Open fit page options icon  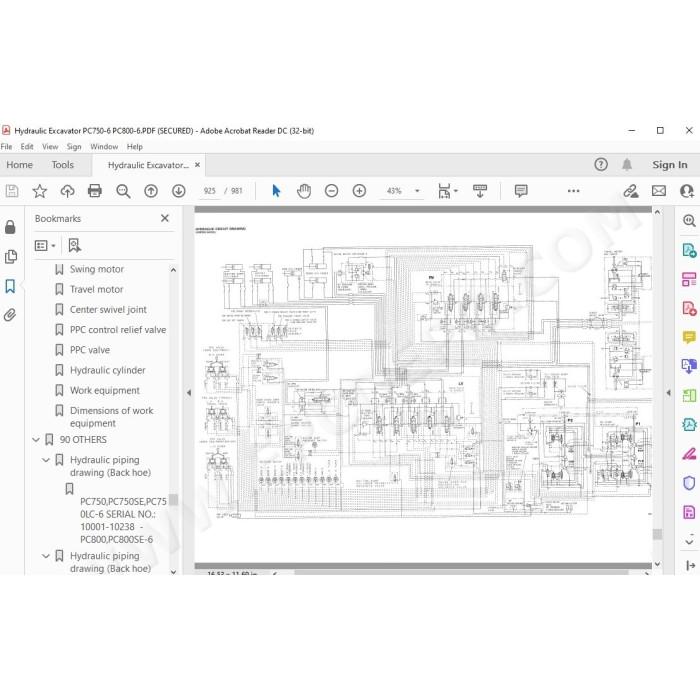pos(447,191)
